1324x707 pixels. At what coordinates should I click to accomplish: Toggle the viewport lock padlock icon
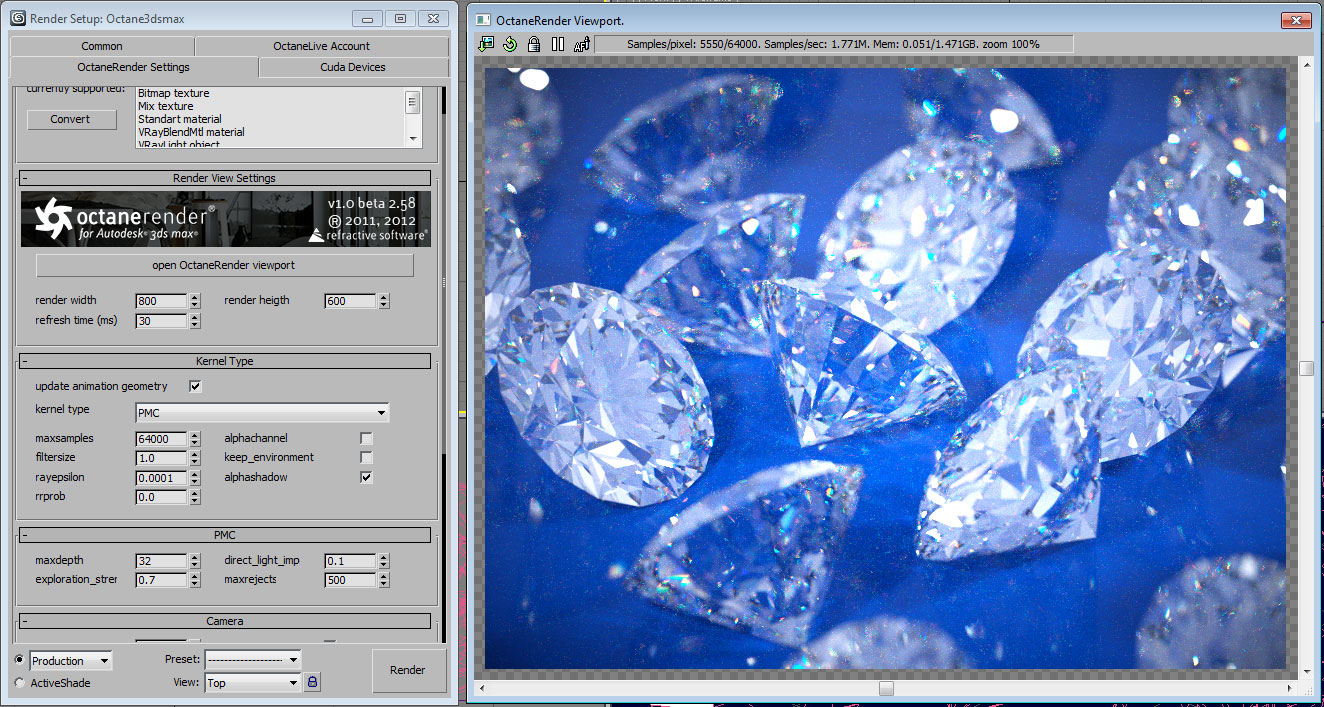point(534,44)
